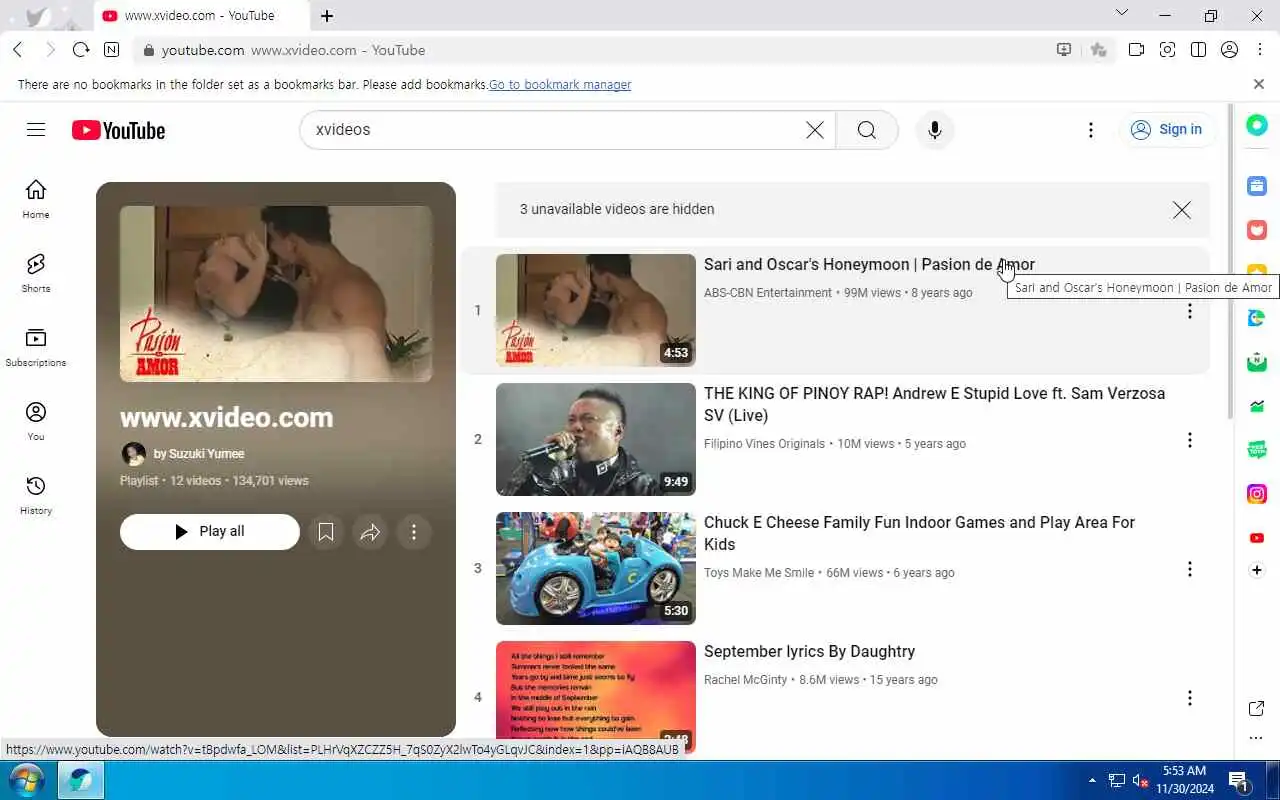Open browser profile account icon

point(1230,50)
